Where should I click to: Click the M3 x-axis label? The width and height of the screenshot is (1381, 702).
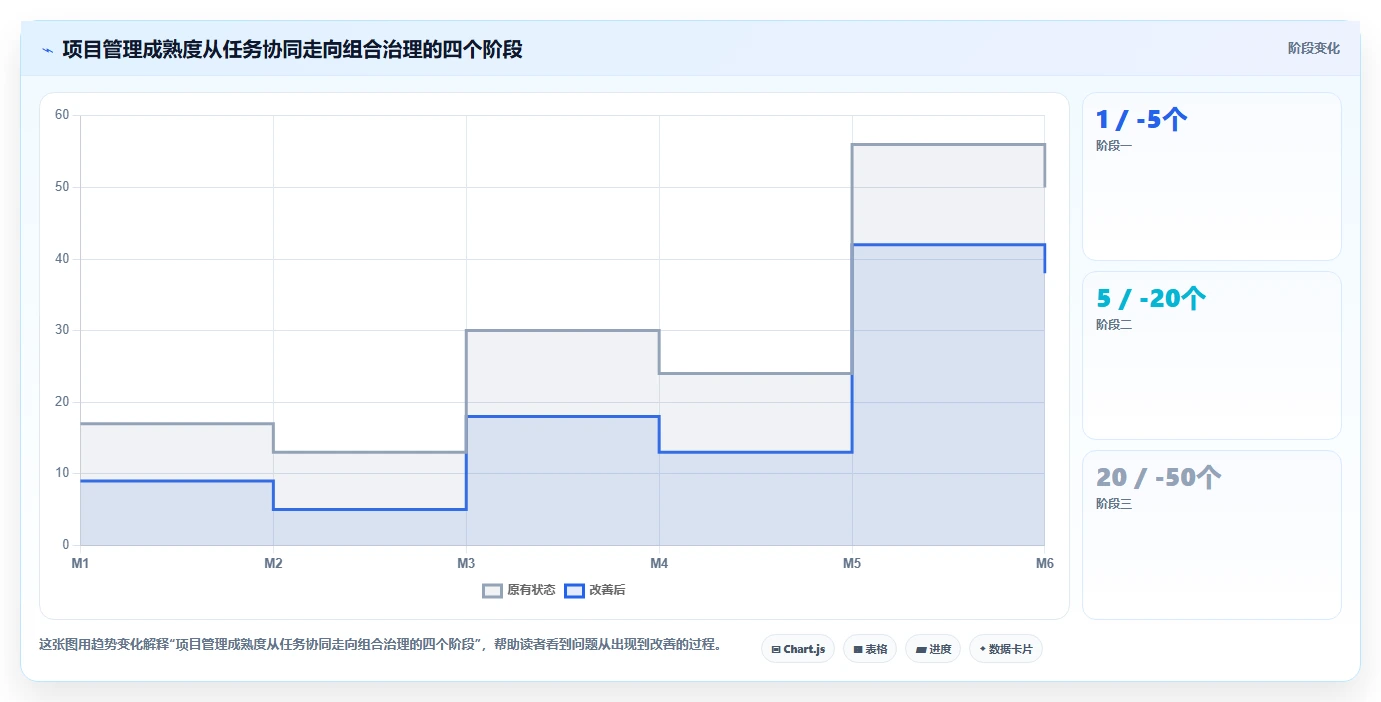coord(466,564)
